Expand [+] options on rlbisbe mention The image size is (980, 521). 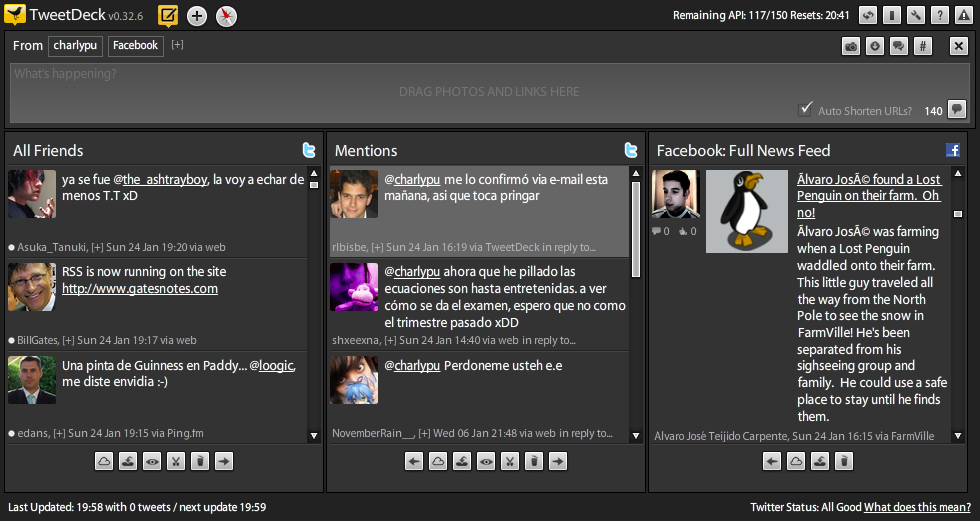point(377,247)
